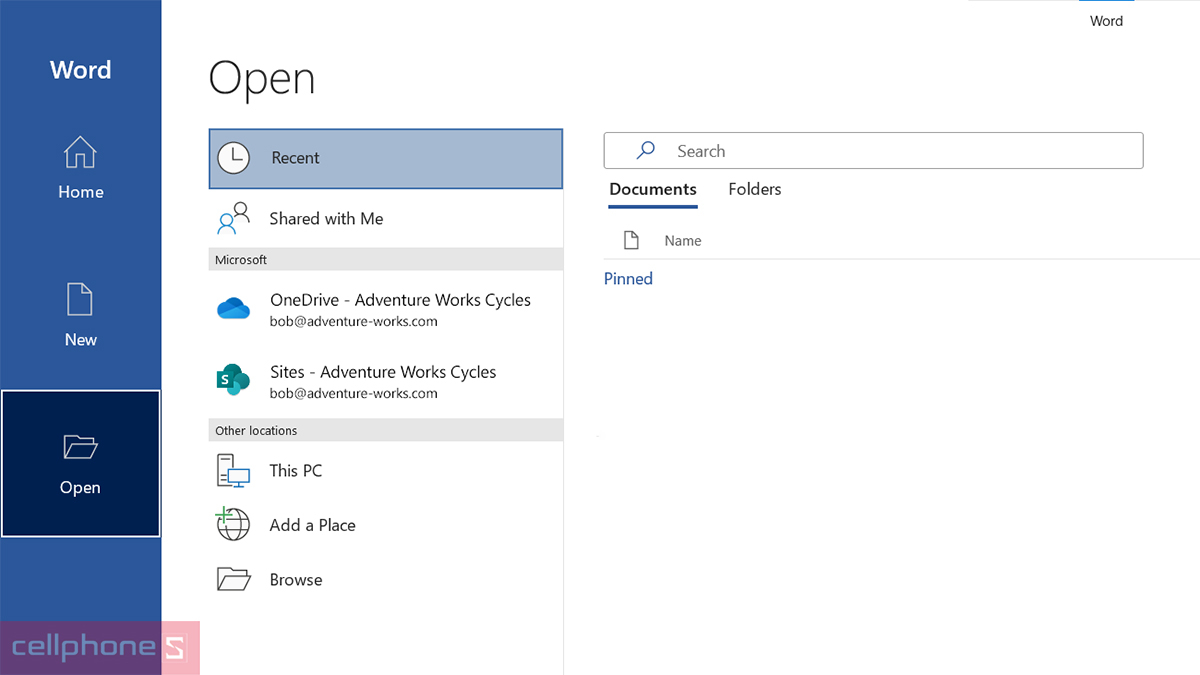Click the New blank page icon
This screenshot has width=1200, height=675.
[80, 300]
